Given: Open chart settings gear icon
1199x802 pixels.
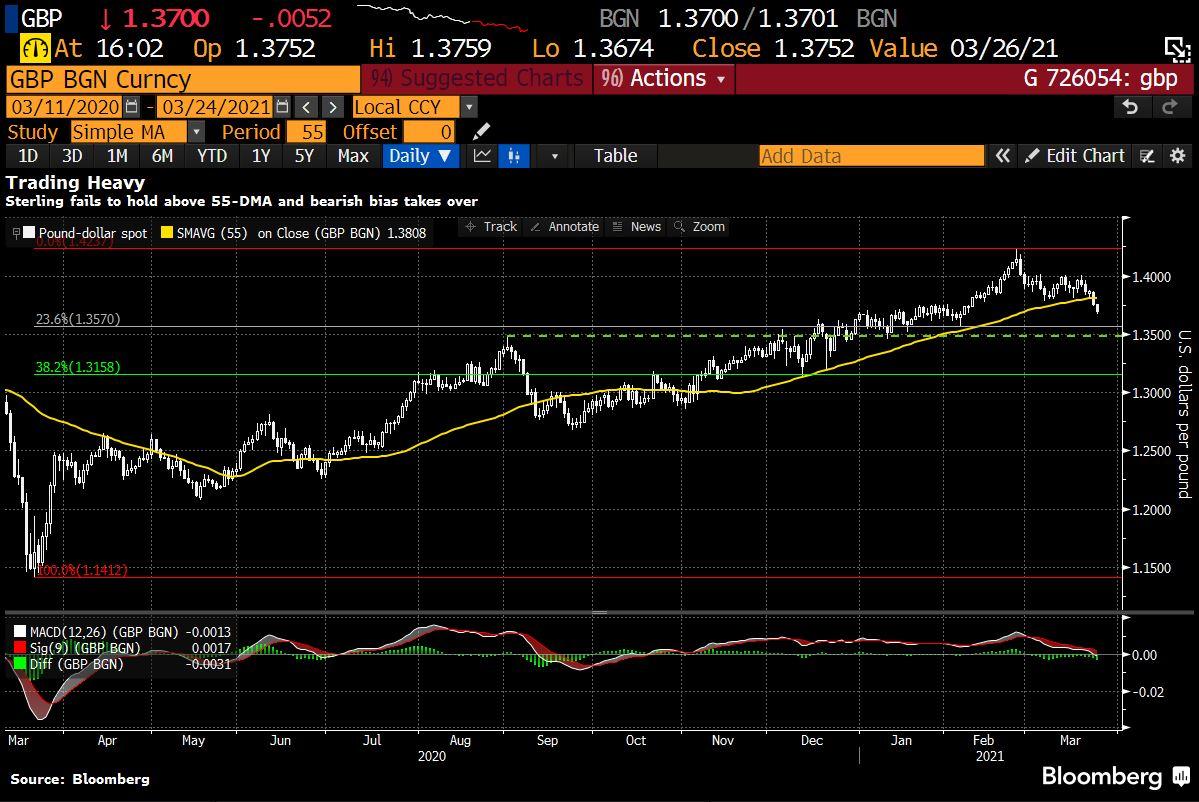Looking at the screenshot, I should (1178, 156).
